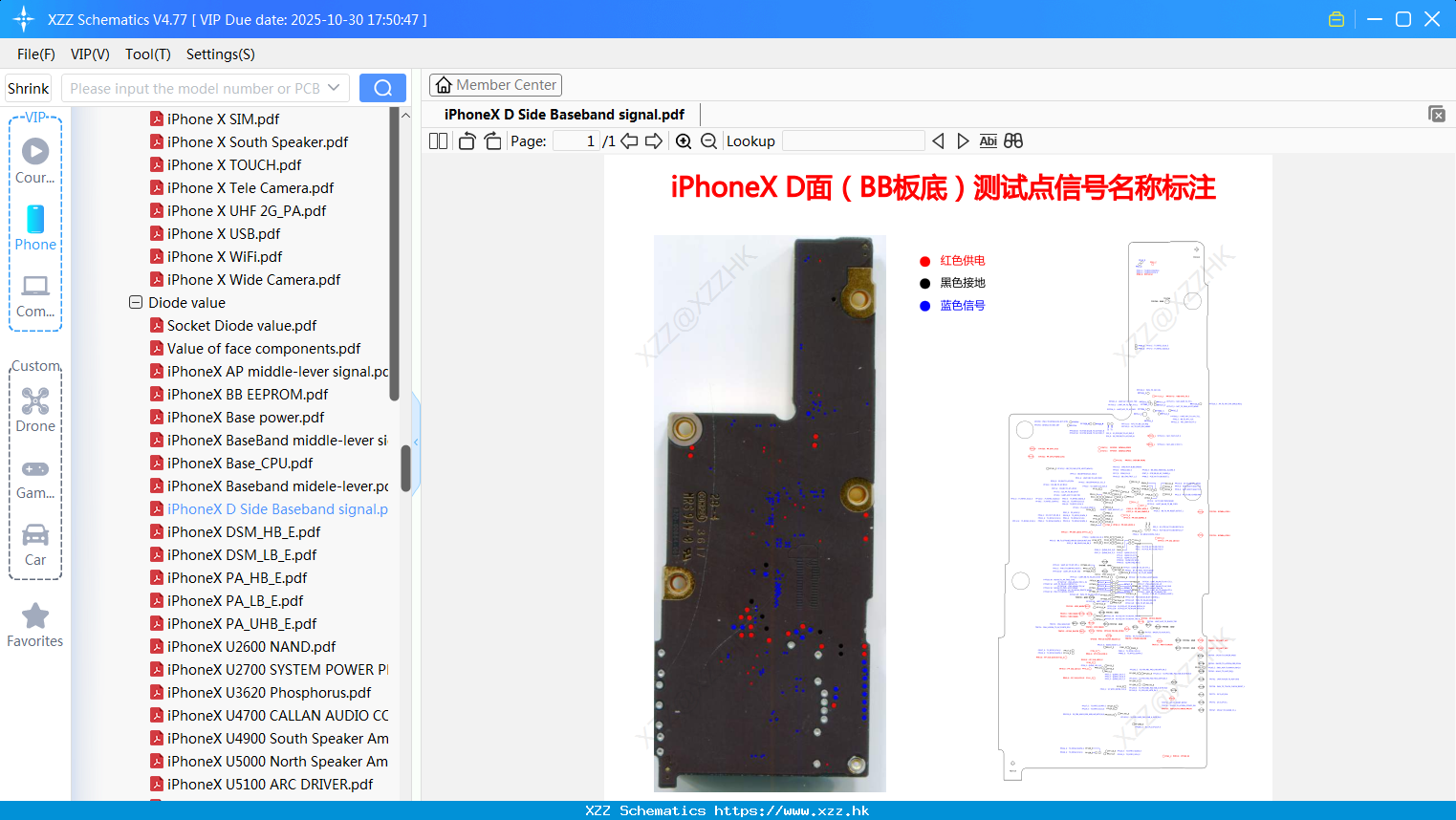Viewport: 1456px width, 820px height.
Task: Open Value of face components.pdf
Action: click(x=264, y=348)
